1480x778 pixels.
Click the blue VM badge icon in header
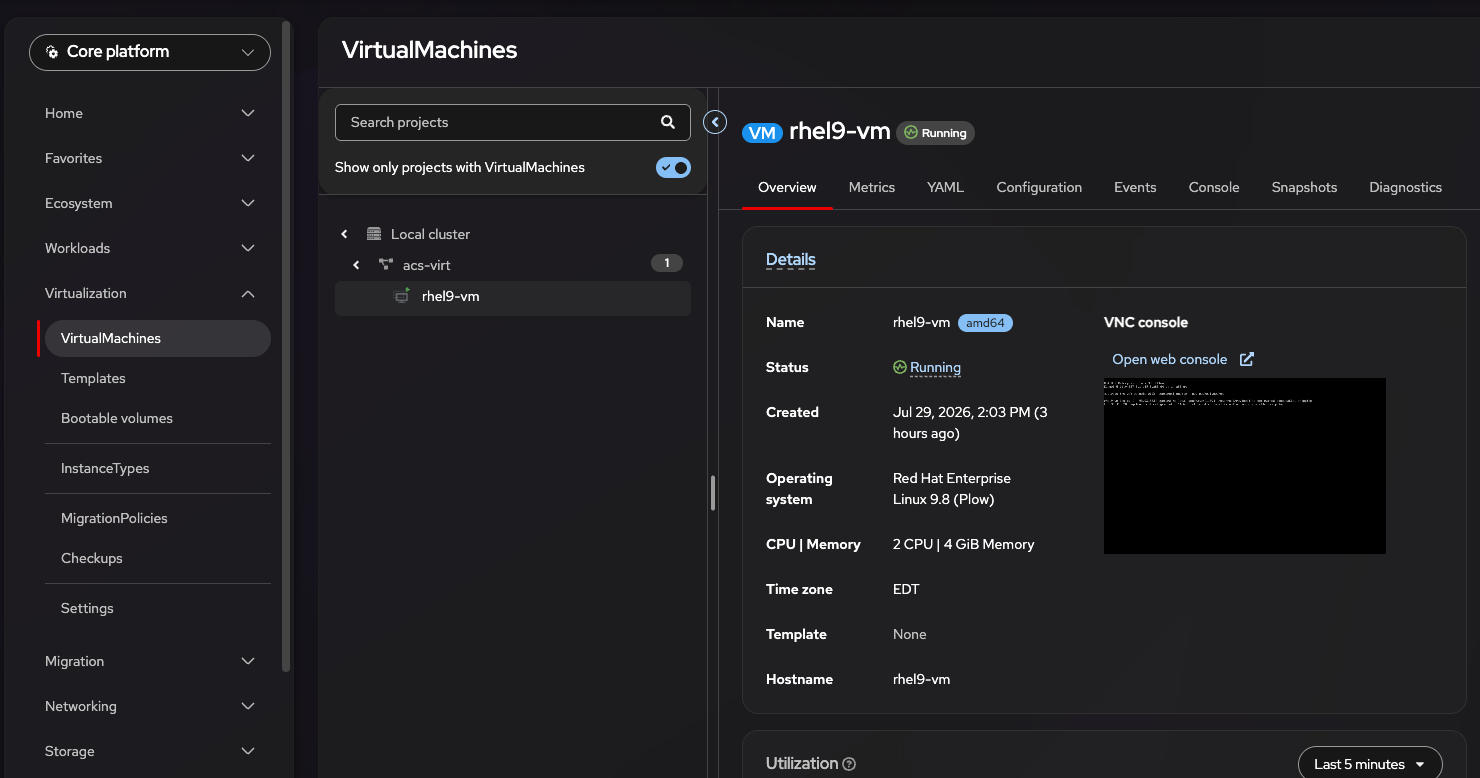point(762,133)
